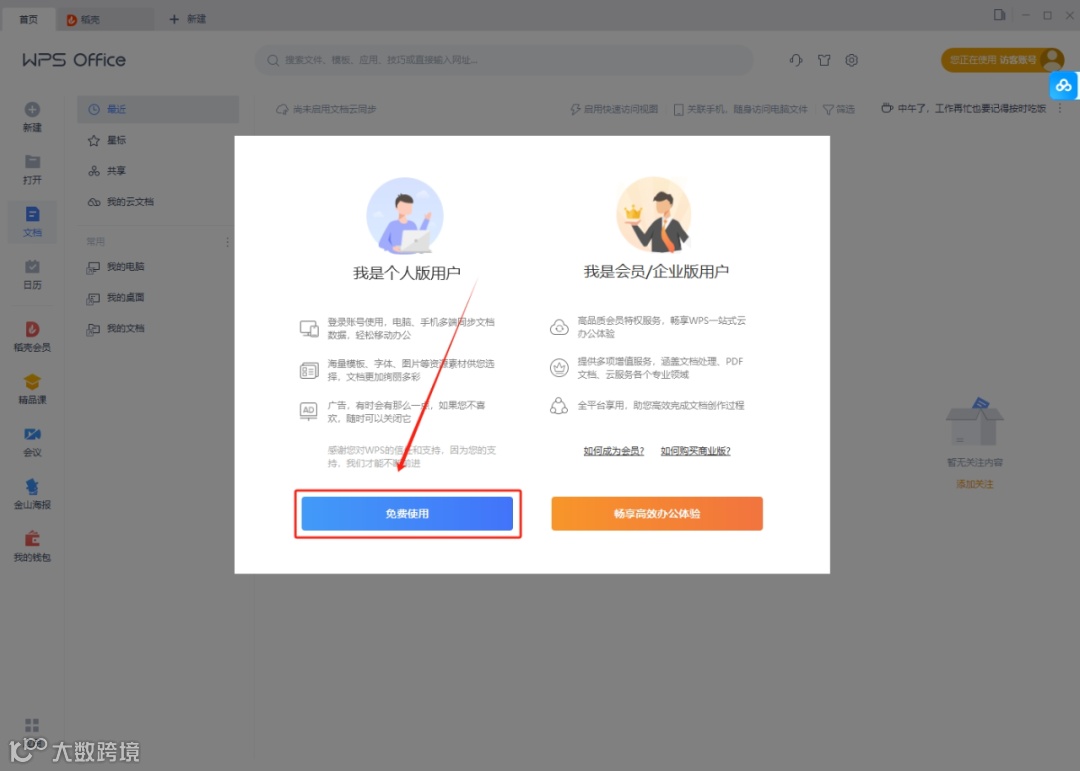
Task: Click the settings gear icon in header
Action: (851, 61)
